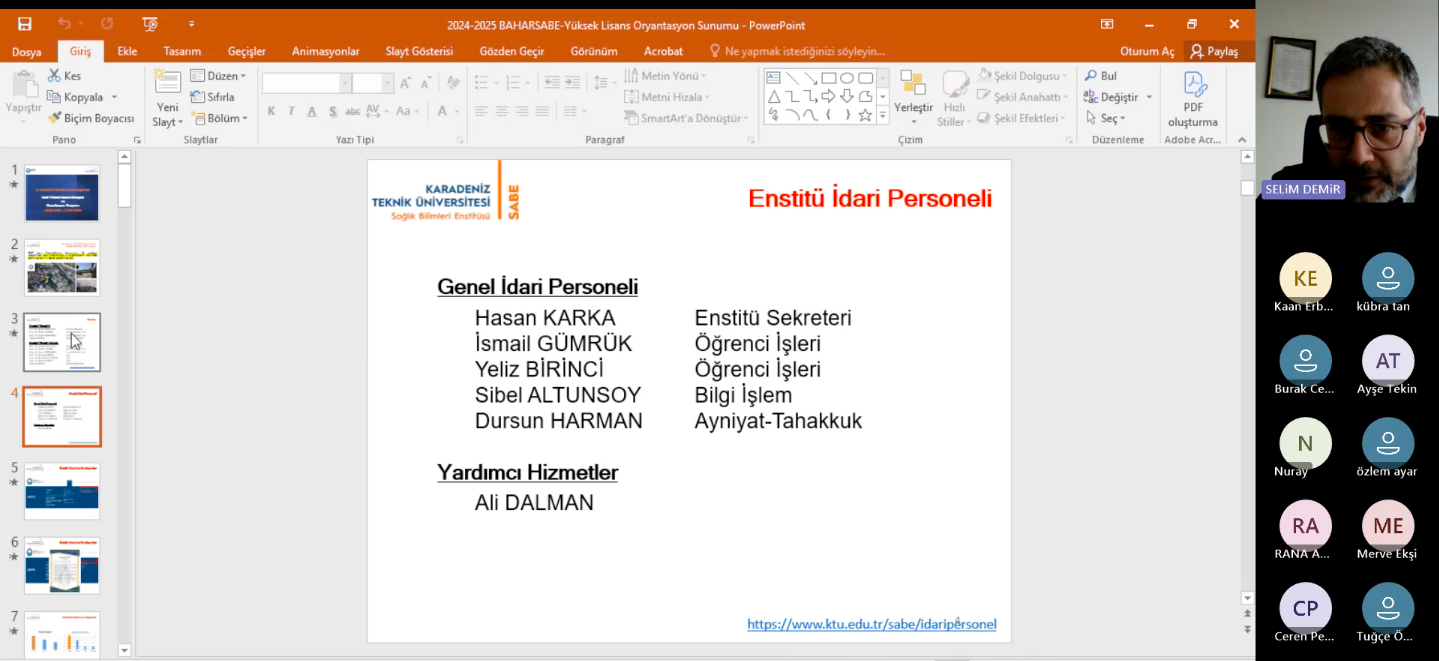
Task: Start slideshow from beginning quick access icon
Action: [150, 24]
